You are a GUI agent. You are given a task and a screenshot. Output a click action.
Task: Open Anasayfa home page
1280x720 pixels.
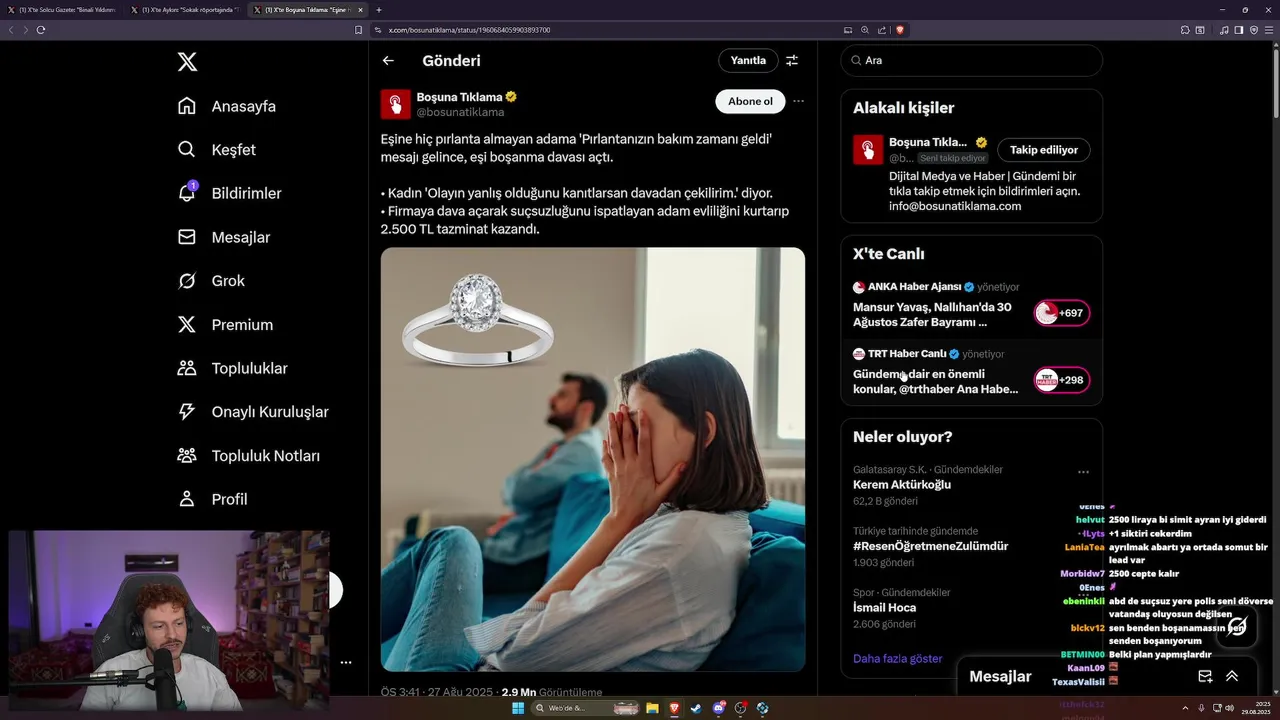(227, 106)
